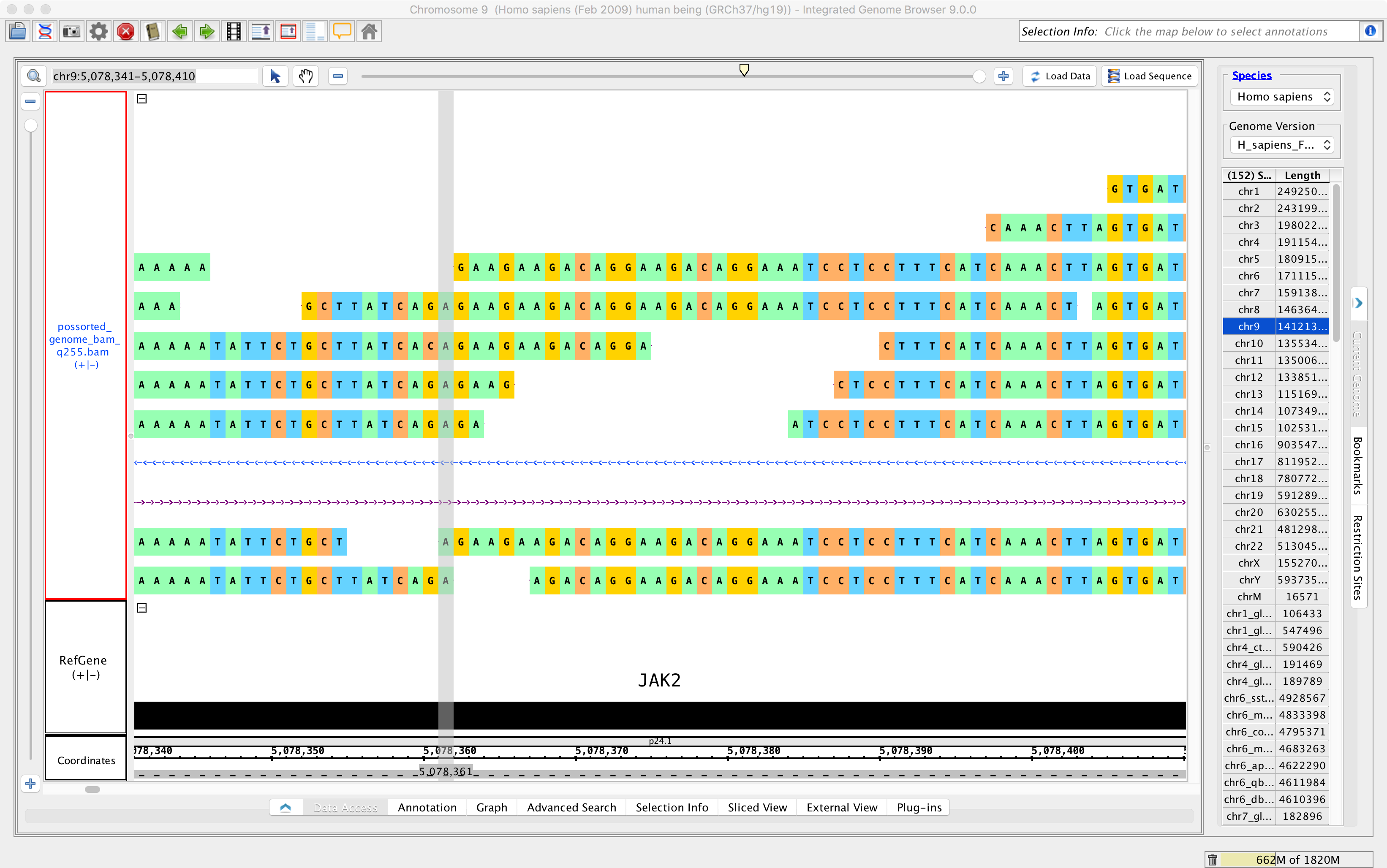The height and width of the screenshot is (868, 1387).
Task: Click the vertical zoom out minus button
Action: coord(30,102)
